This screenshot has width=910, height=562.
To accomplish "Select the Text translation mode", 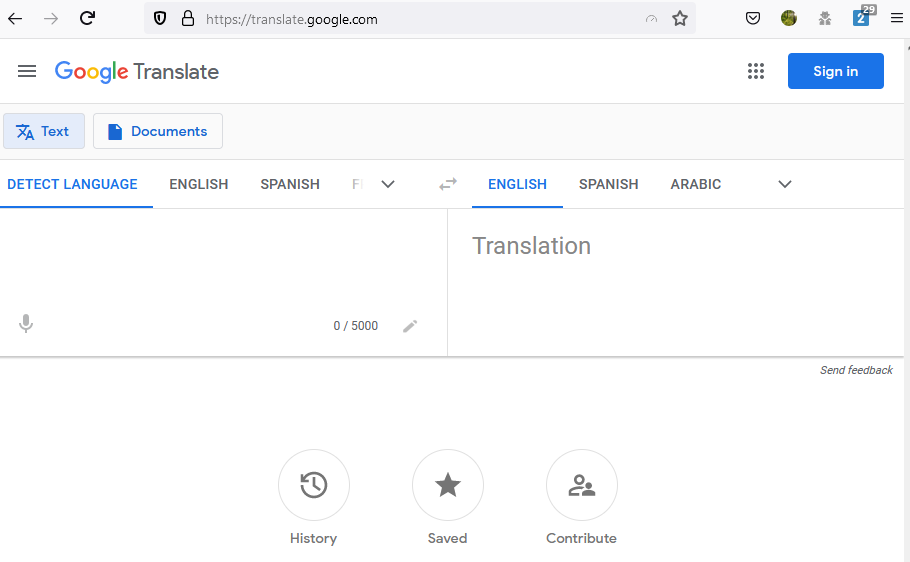I will [x=44, y=131].
